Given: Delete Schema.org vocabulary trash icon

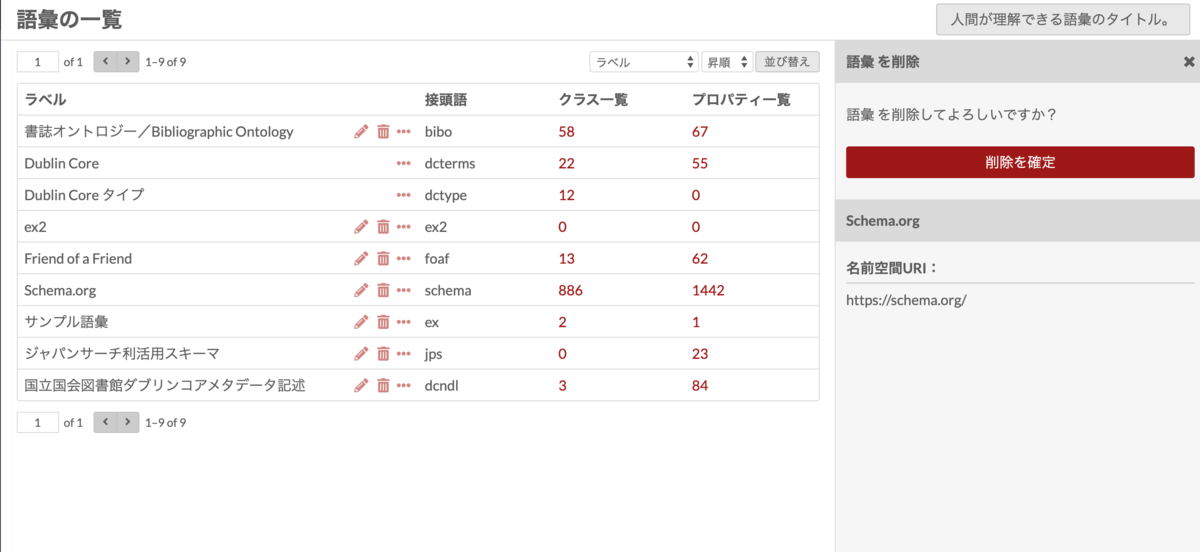Looking at the screenshot, I should pyautogui.click(x=383, y=290).
